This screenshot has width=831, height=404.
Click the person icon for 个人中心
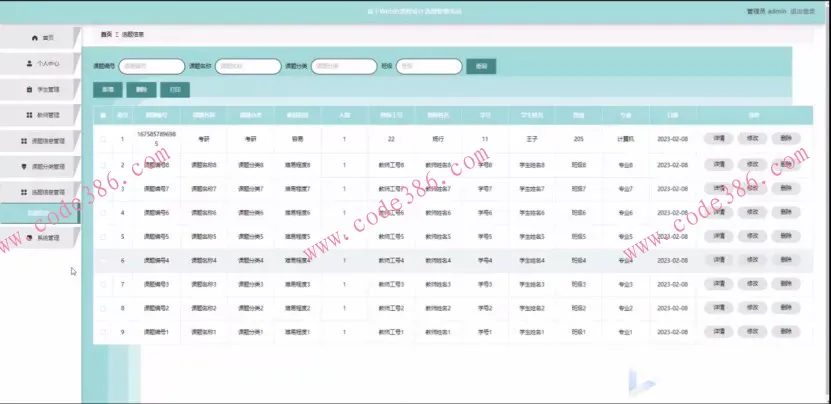29,64
